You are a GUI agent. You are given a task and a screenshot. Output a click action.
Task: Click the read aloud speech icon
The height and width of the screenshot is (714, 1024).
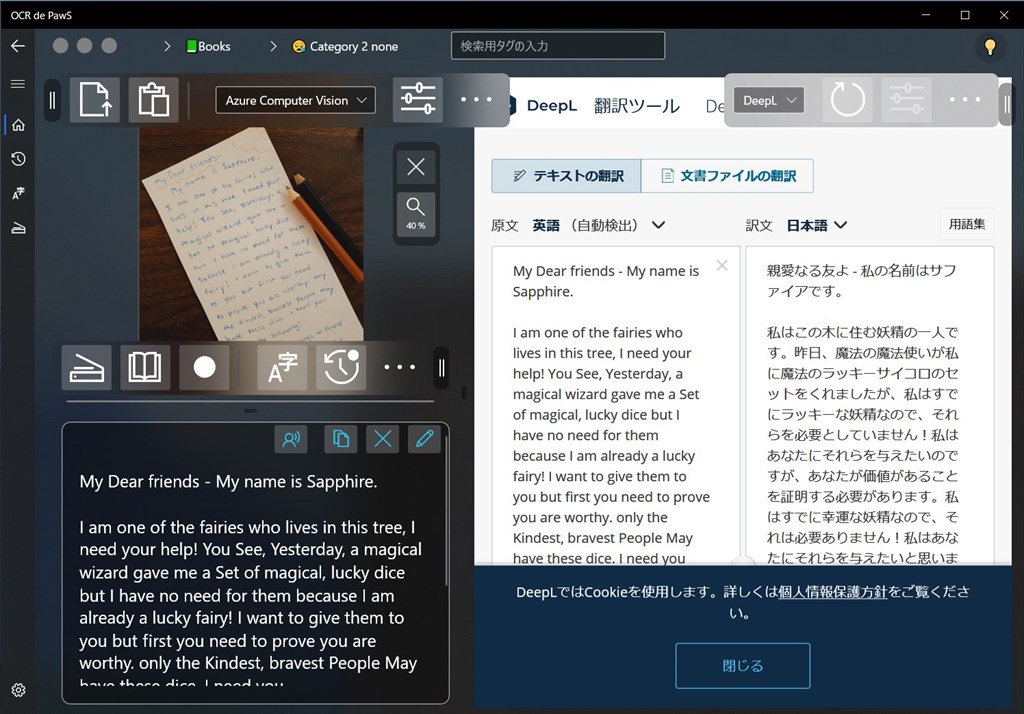point(292,438)
